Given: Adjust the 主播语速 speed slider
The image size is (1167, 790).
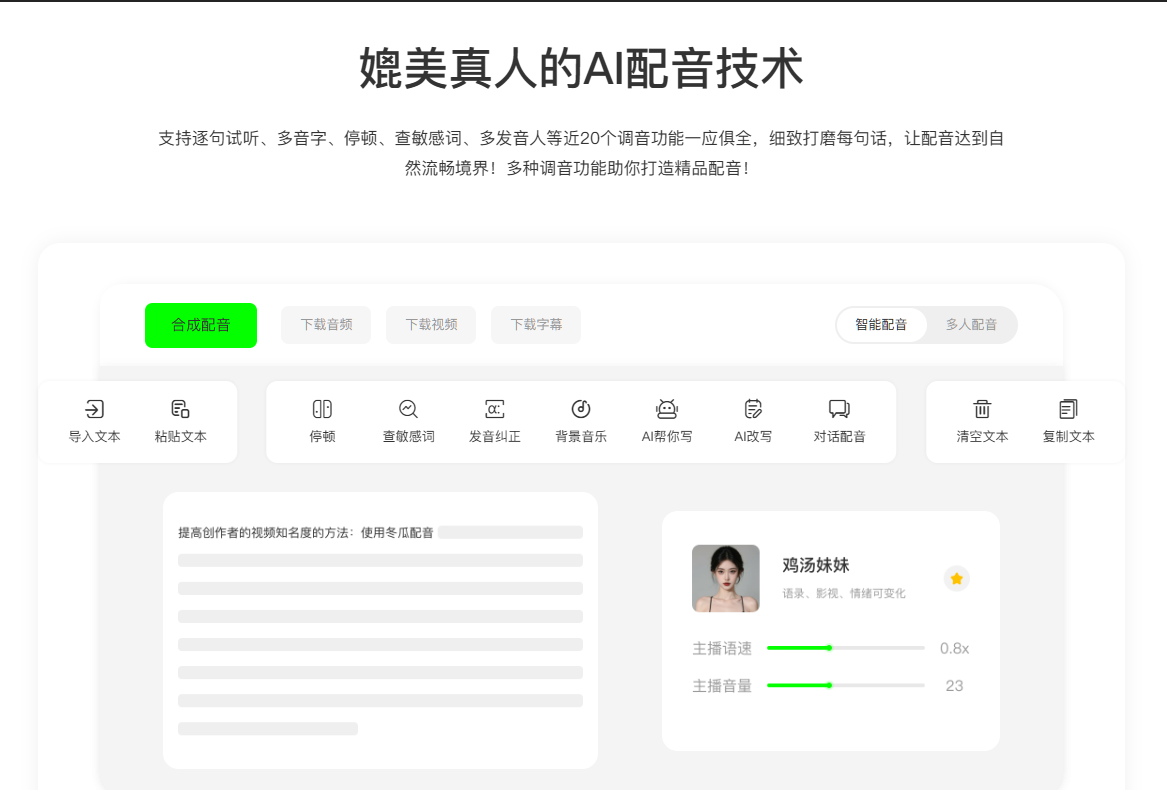Looking at the screenshot, I should pyautogui.click(x=845, y=648).
